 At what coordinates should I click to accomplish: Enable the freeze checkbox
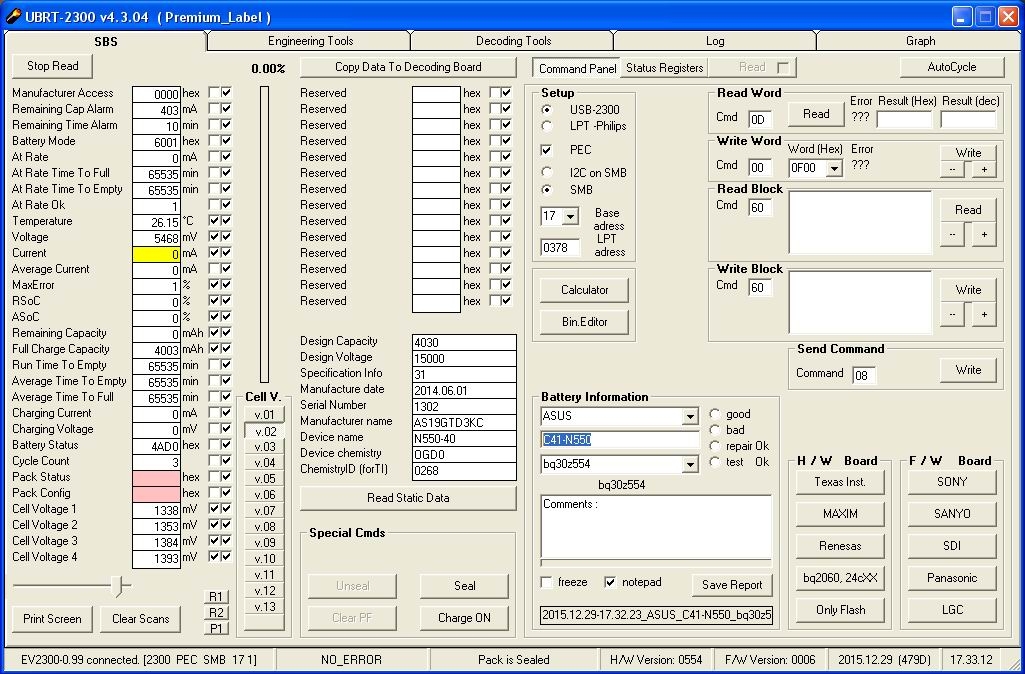[x=547, y=582]
